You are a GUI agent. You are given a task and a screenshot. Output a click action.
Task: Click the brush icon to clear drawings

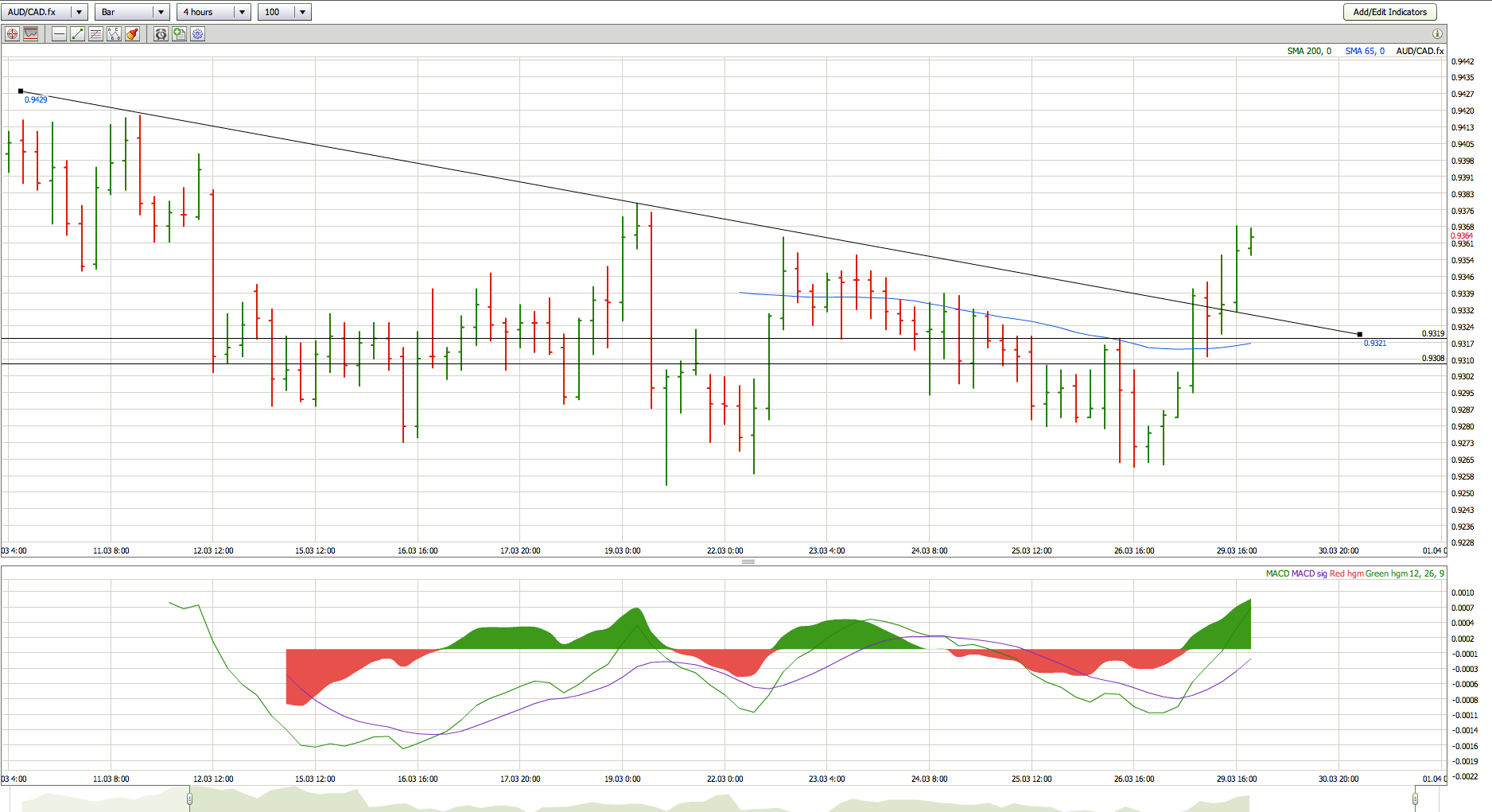tap(132, 34)
